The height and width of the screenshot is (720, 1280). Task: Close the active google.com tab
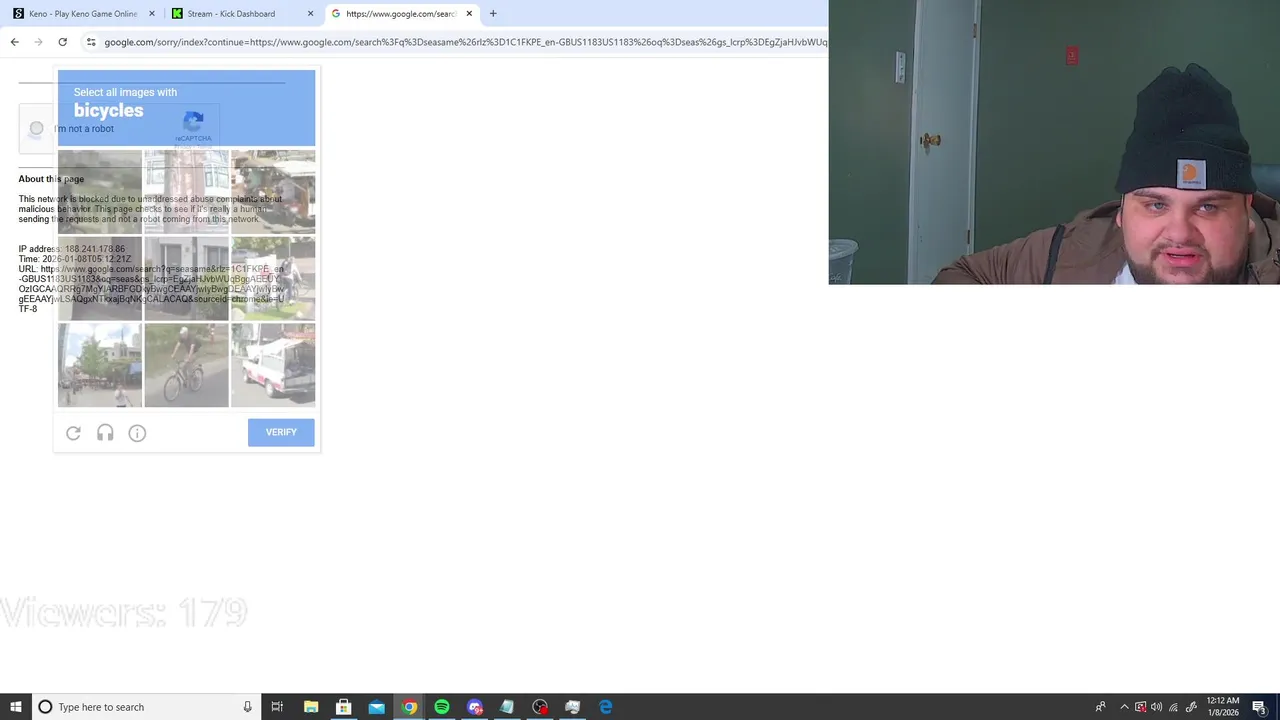pyautogui.click(x=469, y=14)
